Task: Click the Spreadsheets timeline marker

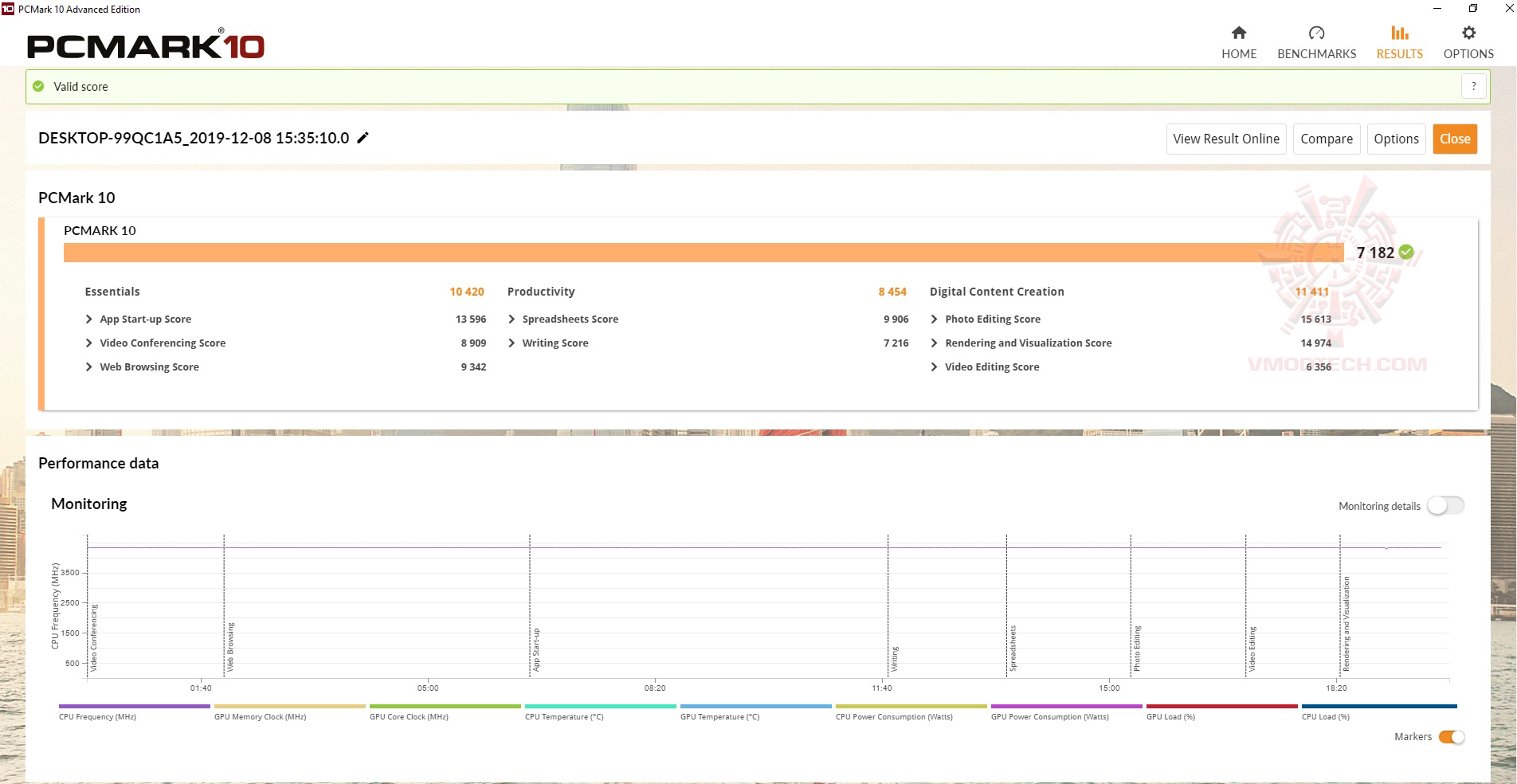Action: pos(1013,649)
